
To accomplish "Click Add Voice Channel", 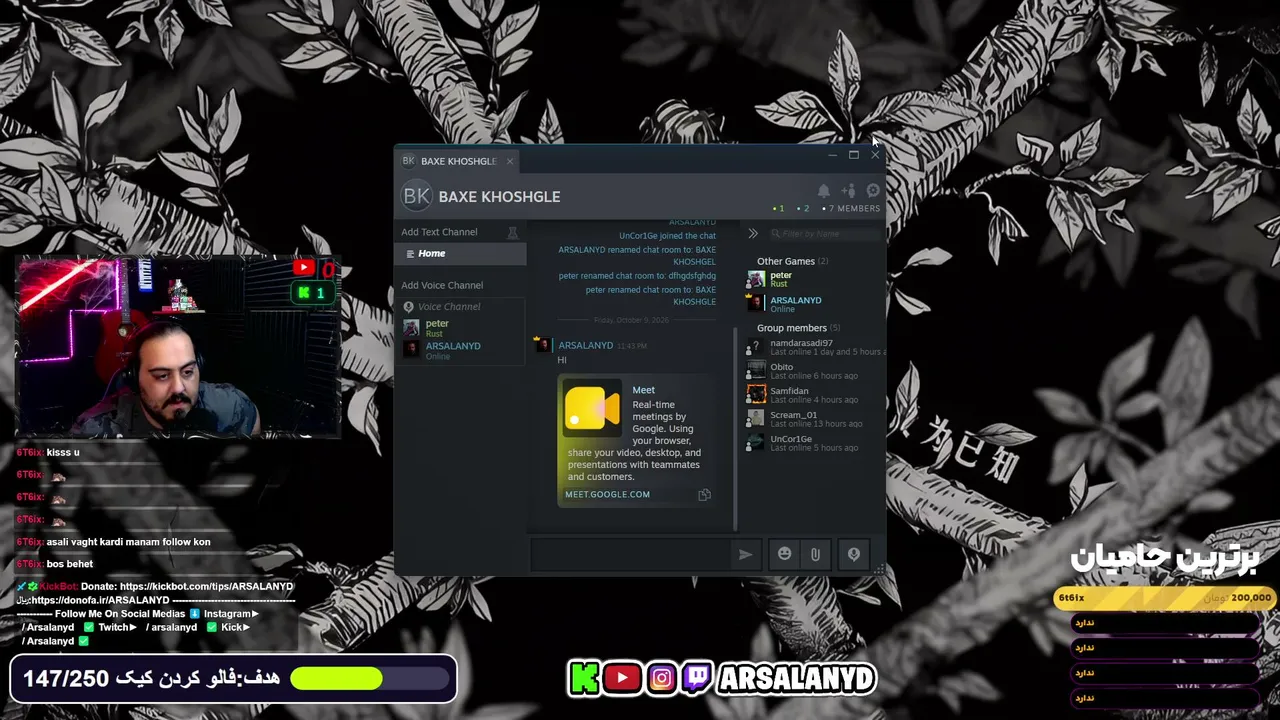I will pos(442,285).
